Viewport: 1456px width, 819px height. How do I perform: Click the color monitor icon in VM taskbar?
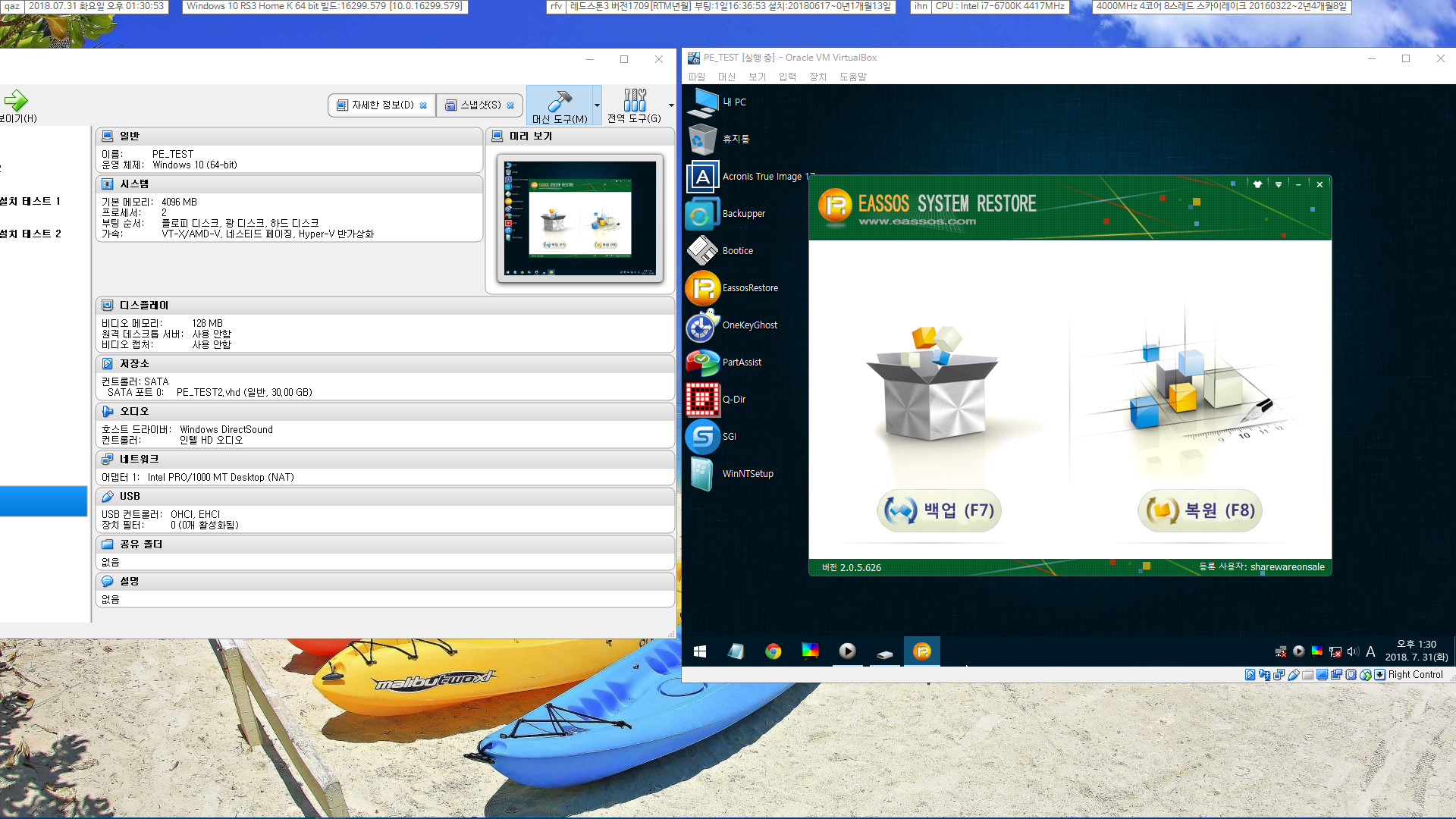click(810, 651)
